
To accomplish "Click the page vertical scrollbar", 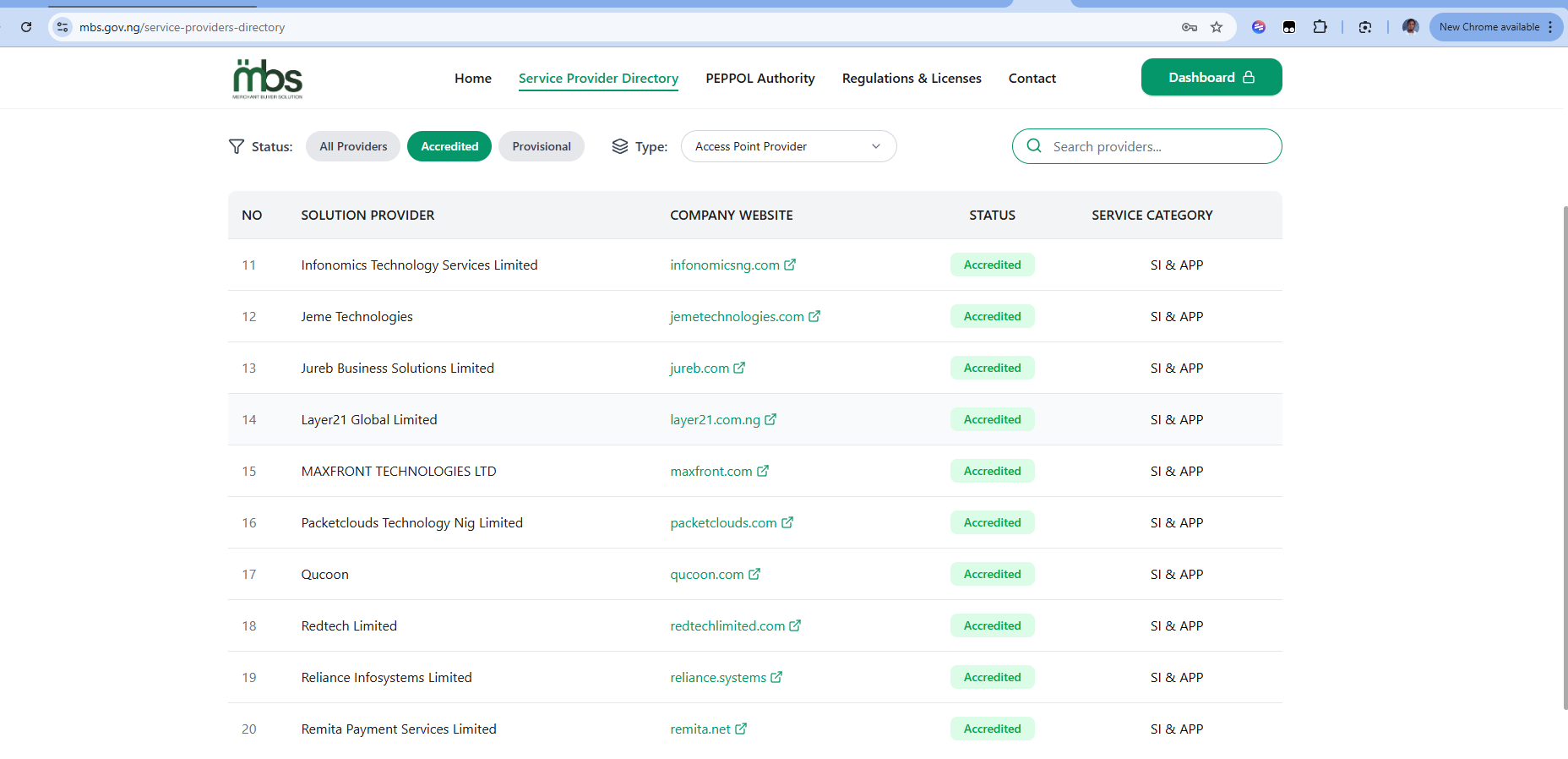I will pyautogui.click(x=1565, y=456).
